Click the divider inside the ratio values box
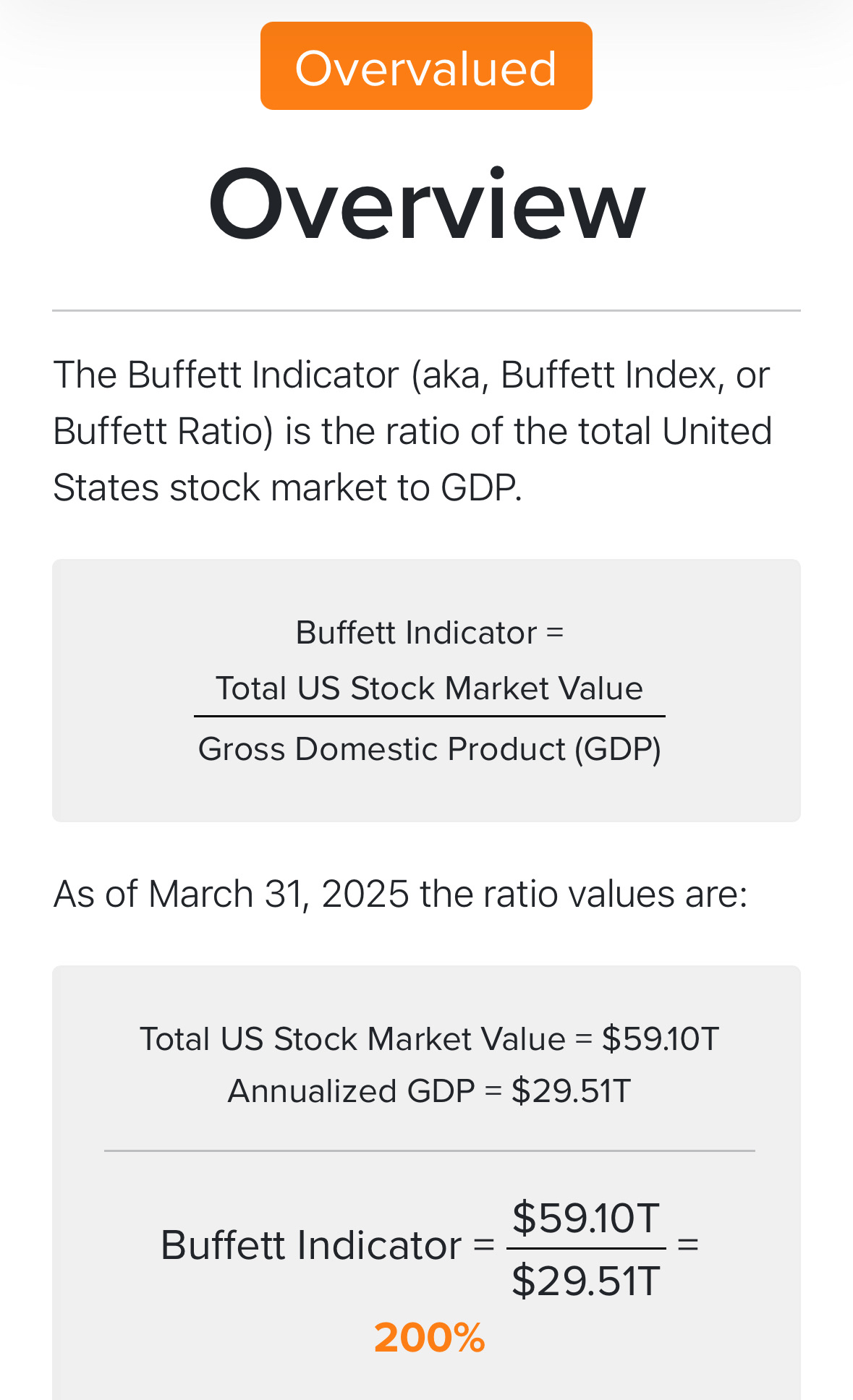The width and height of the screenshot is (853, 1400). [x=429, y=1151]
